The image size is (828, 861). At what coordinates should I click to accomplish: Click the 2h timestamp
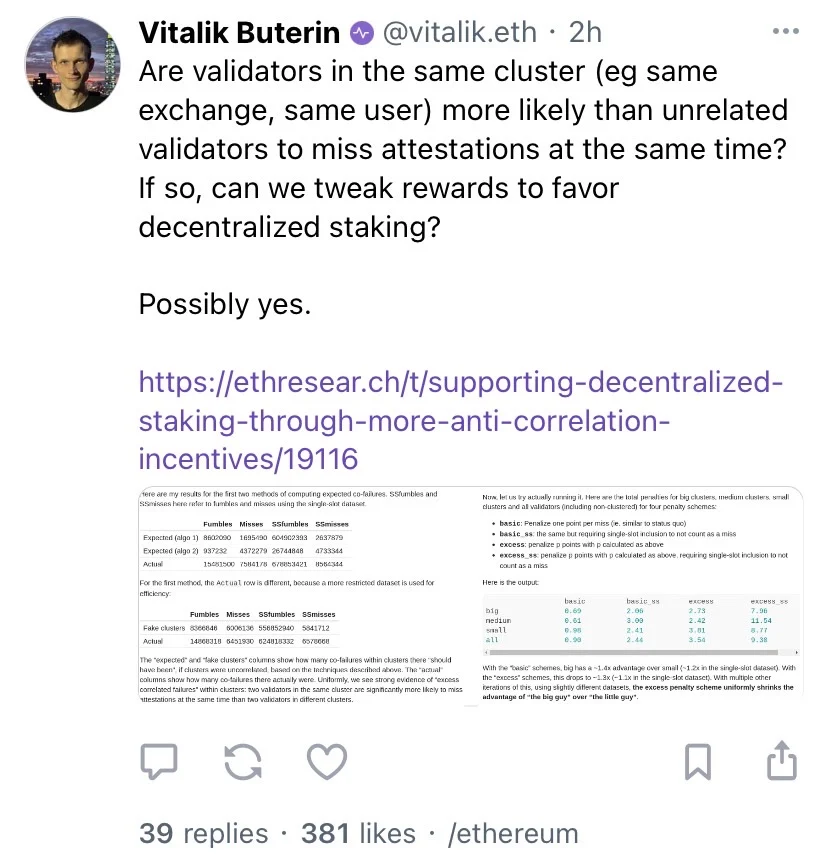[x=585, y=31]
